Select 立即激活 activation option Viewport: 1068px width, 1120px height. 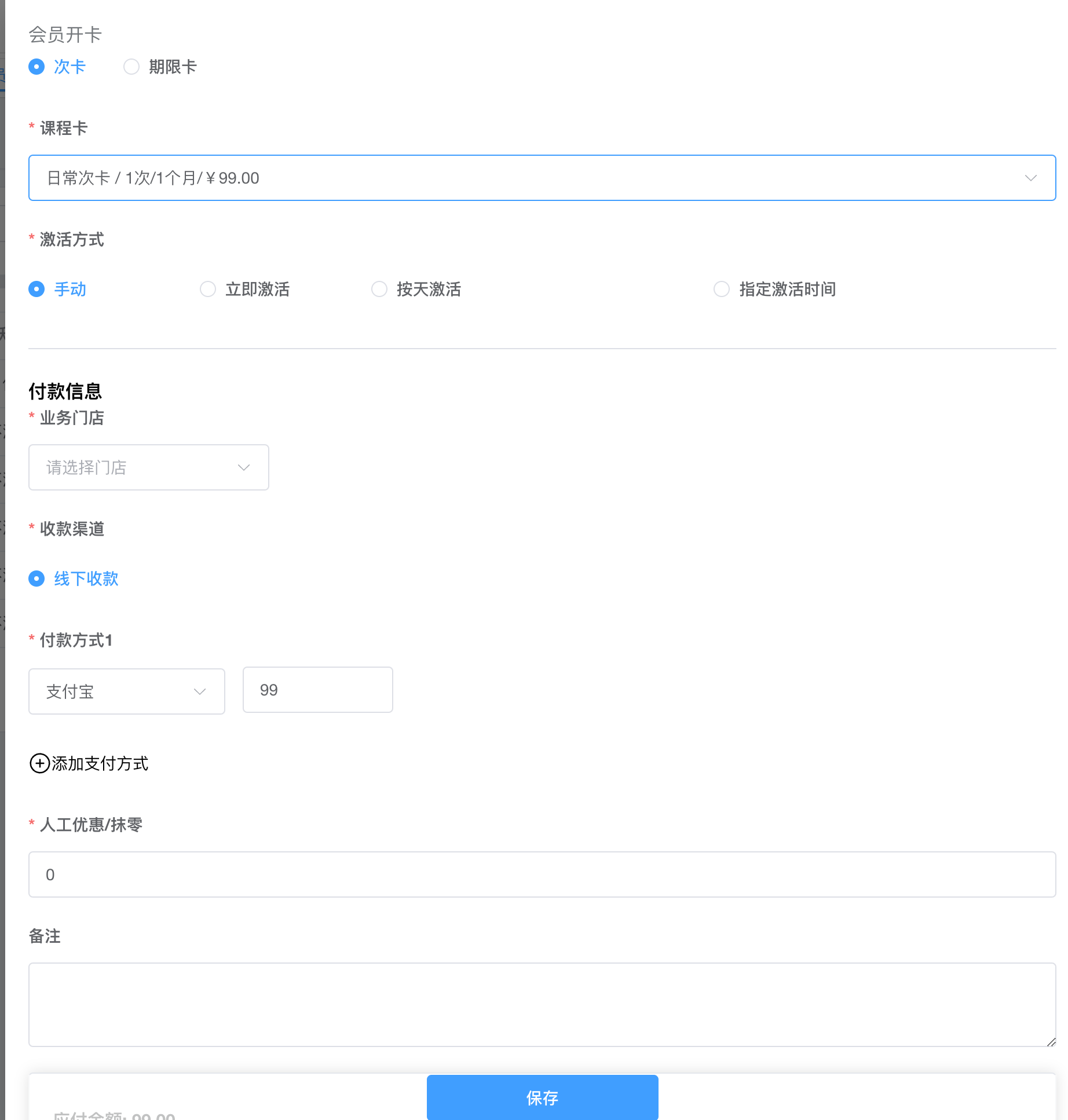coord(208,289)
